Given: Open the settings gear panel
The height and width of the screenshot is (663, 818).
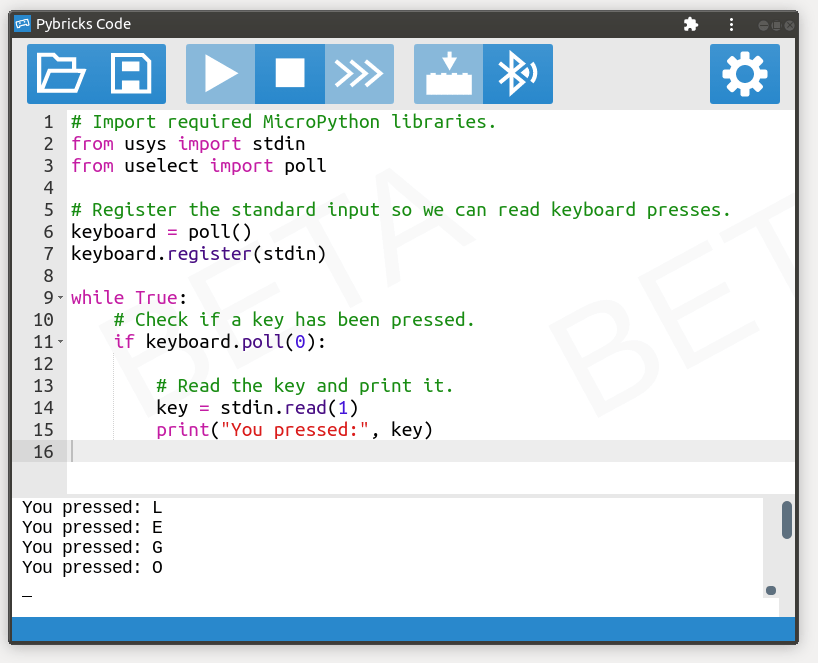Looking at the screenshot, I should [745, 73].
